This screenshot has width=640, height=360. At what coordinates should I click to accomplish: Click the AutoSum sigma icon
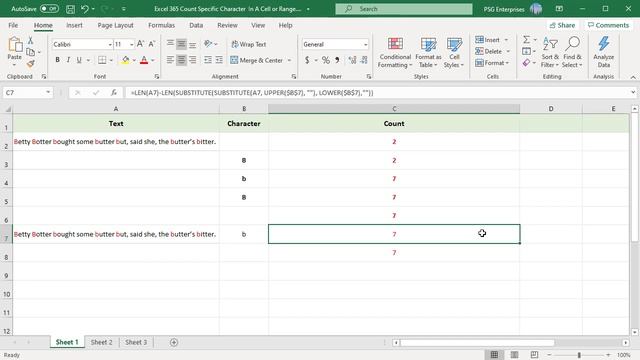(x=526, y=40)
